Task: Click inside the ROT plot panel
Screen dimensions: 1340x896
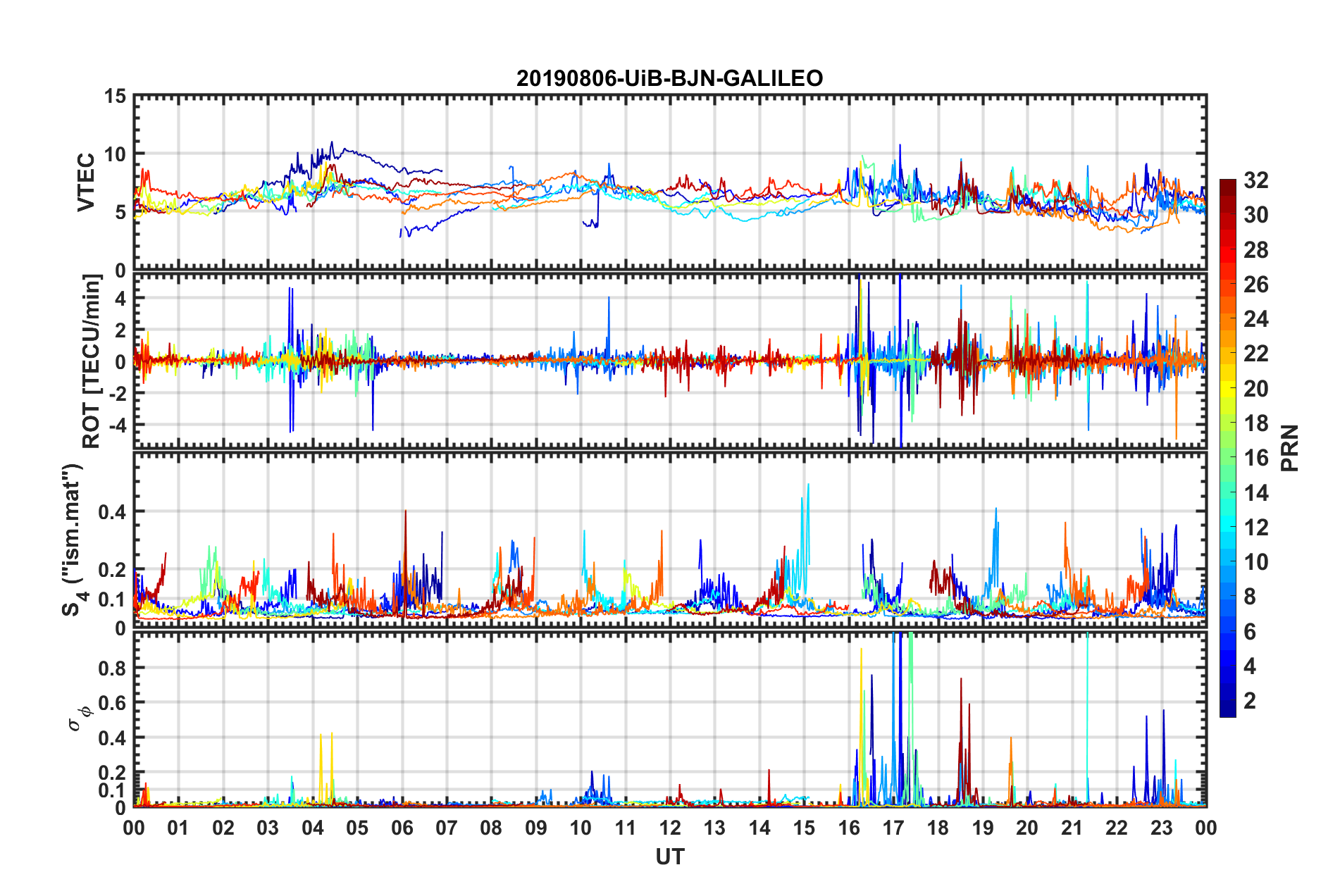Action: (x=670, y=361)
